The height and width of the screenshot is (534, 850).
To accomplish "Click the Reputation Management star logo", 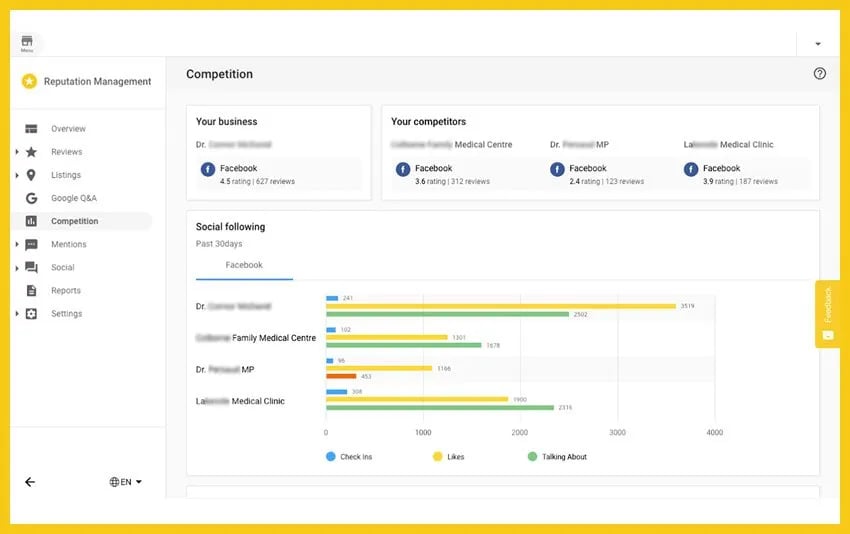I will pos(29,82).
